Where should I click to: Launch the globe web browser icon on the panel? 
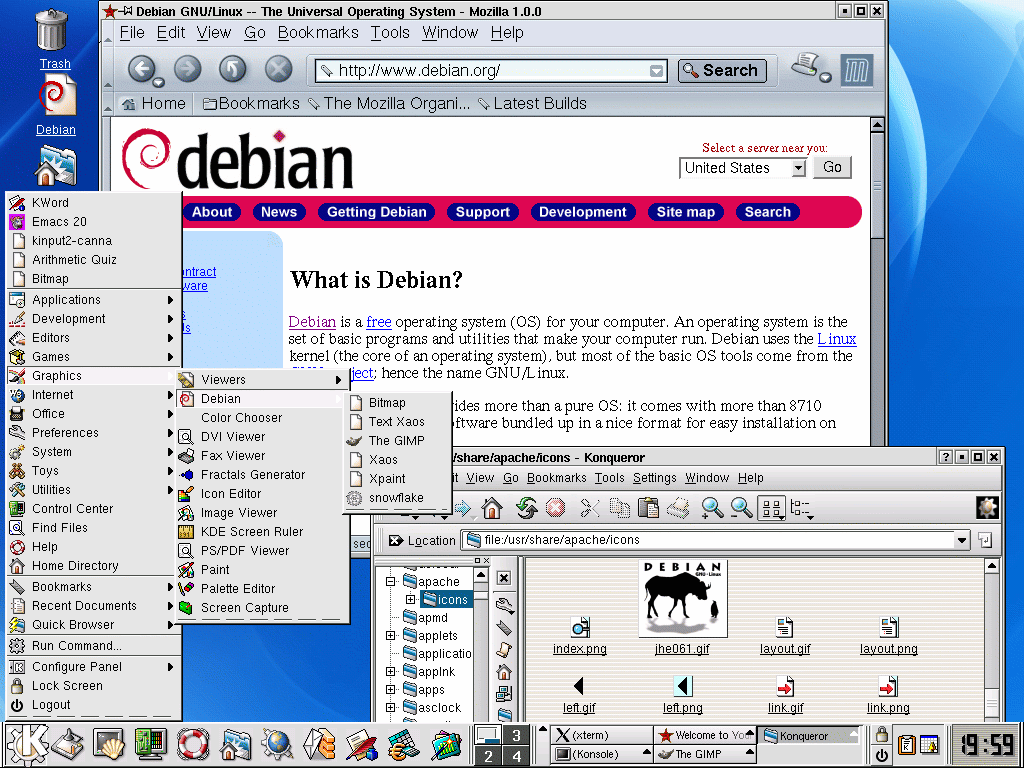click(277, 744)
